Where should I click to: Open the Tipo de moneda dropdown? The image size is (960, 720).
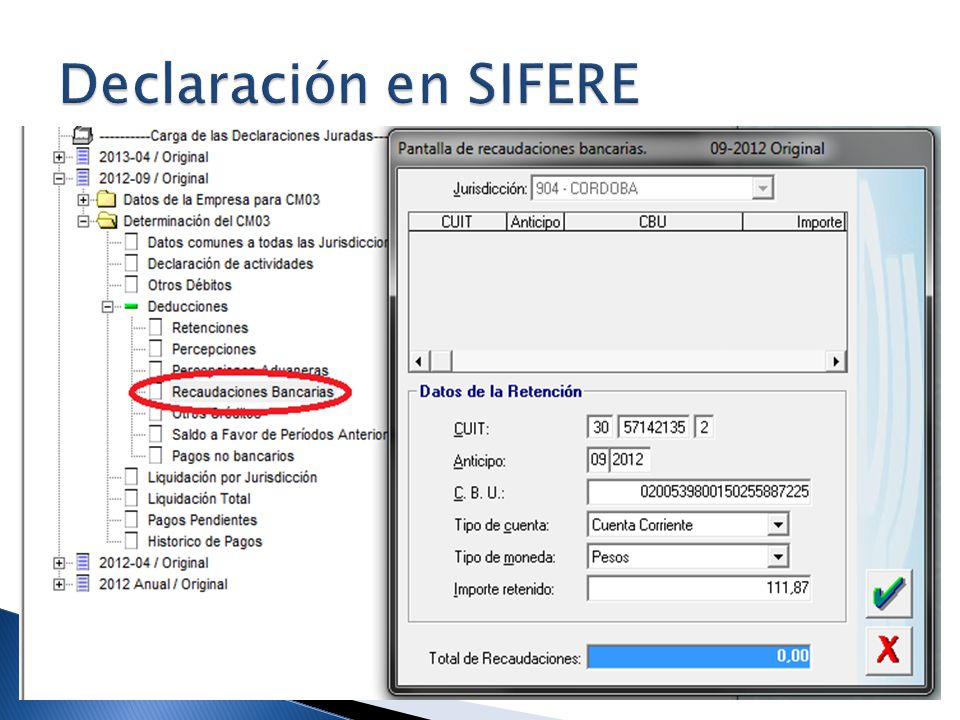[x=778, y=557]
